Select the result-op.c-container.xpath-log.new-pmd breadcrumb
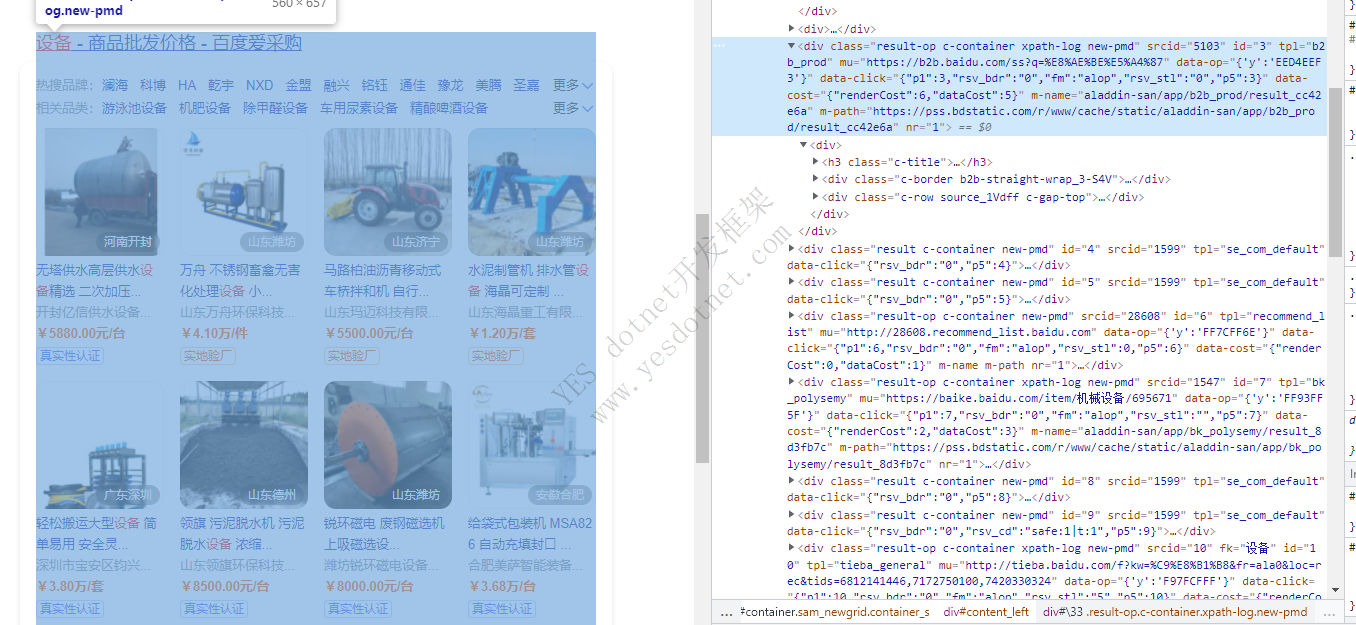1356x625 pixels. click(1174, 612)
